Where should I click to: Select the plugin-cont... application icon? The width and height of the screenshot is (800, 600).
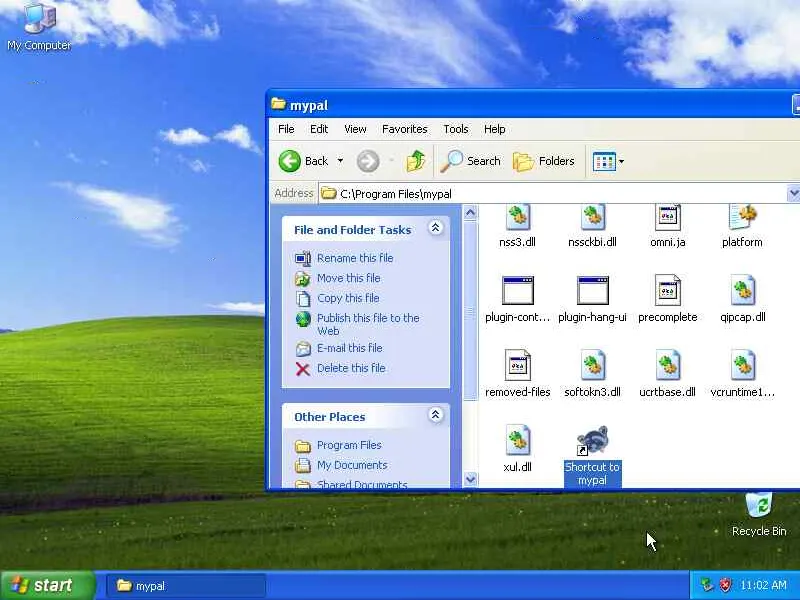[517, 290]
